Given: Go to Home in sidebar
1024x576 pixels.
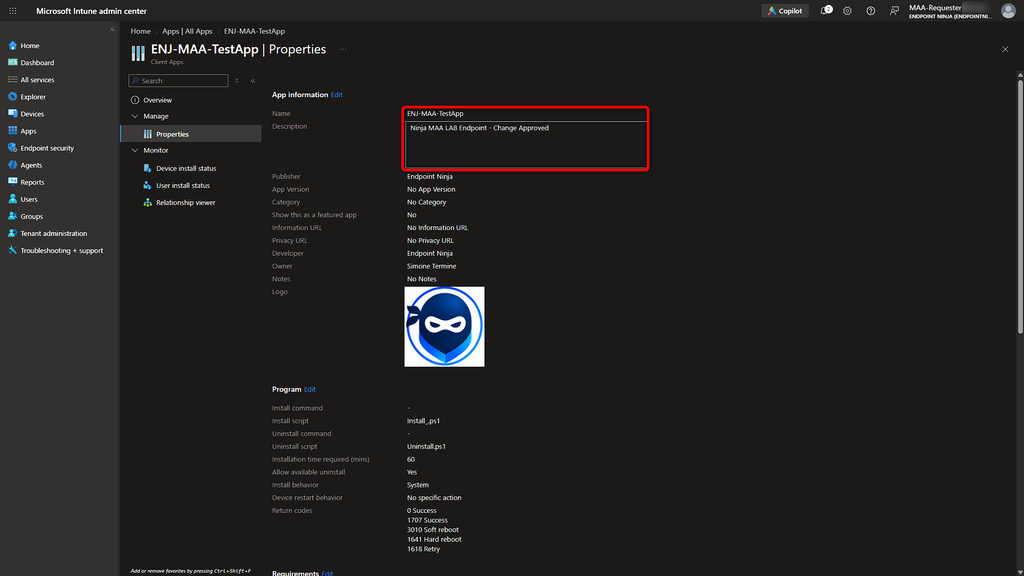Looking at the screenshot, I should tap(29, 46).
